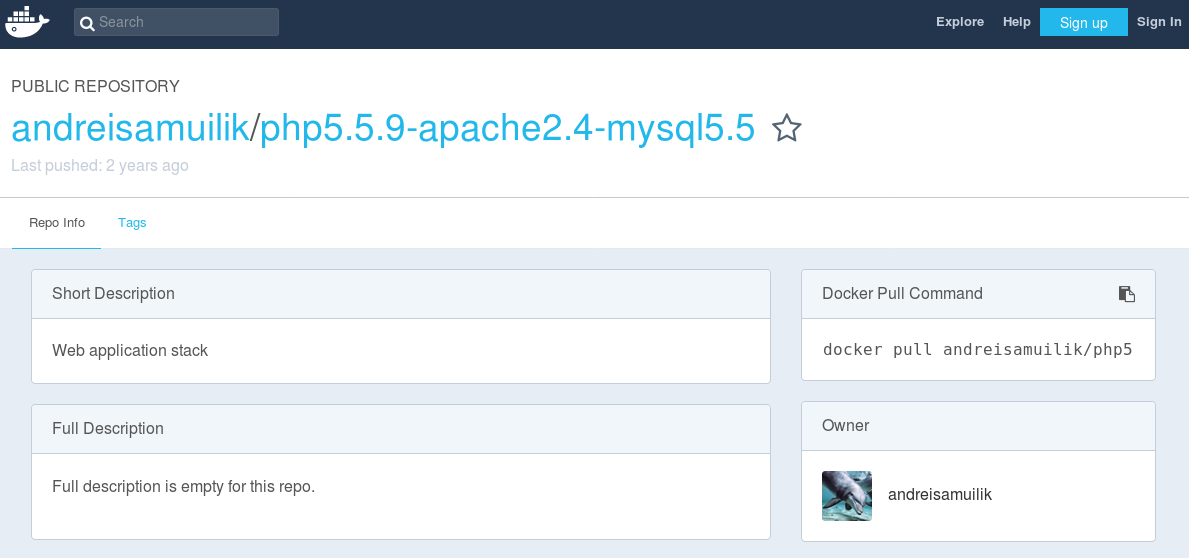
Task: Click the magnifier icon in search box
Action: coord(88,23)
